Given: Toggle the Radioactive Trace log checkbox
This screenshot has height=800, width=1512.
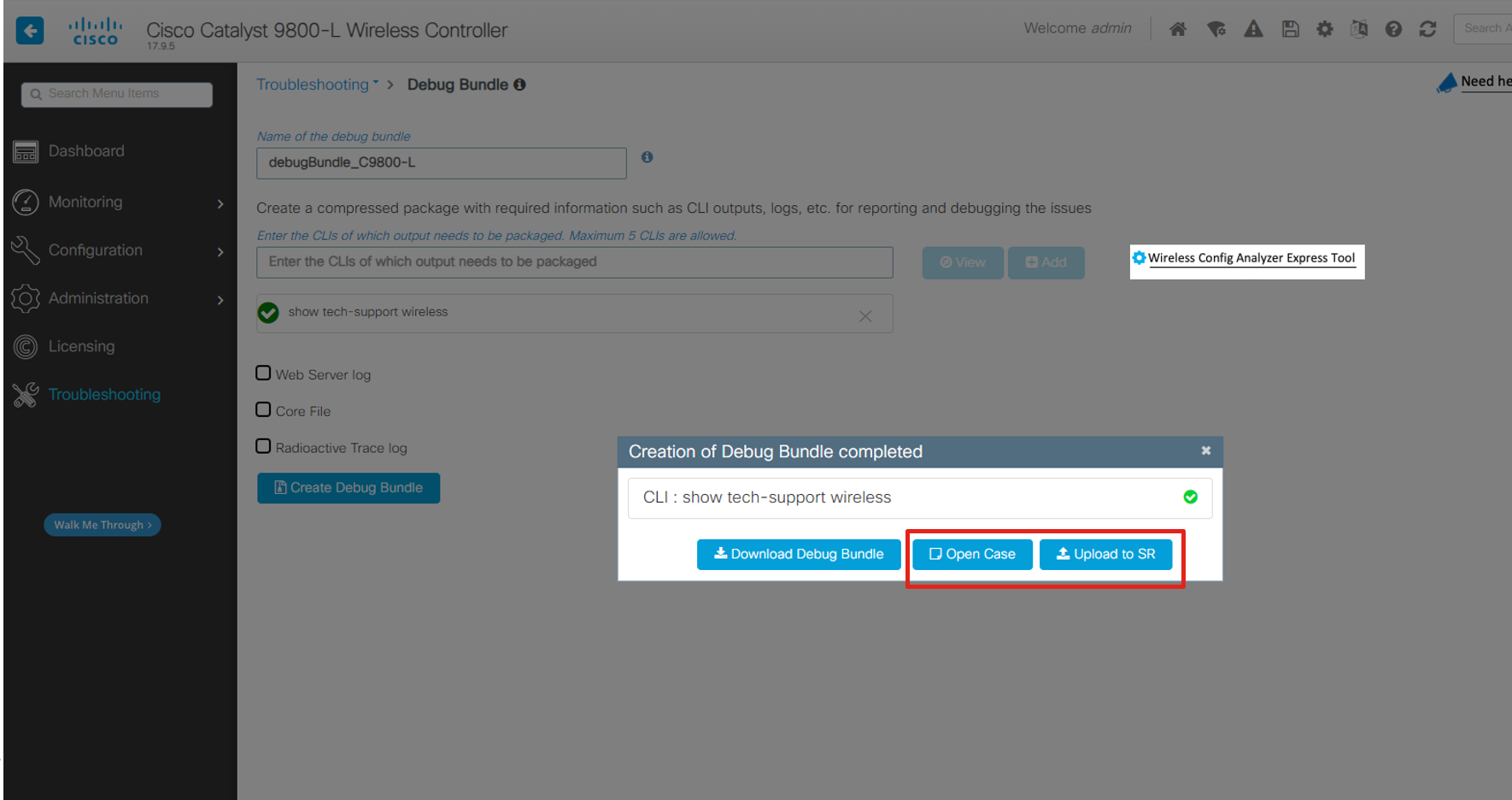Looking at the screenshot, I should [x=264, y=447].
